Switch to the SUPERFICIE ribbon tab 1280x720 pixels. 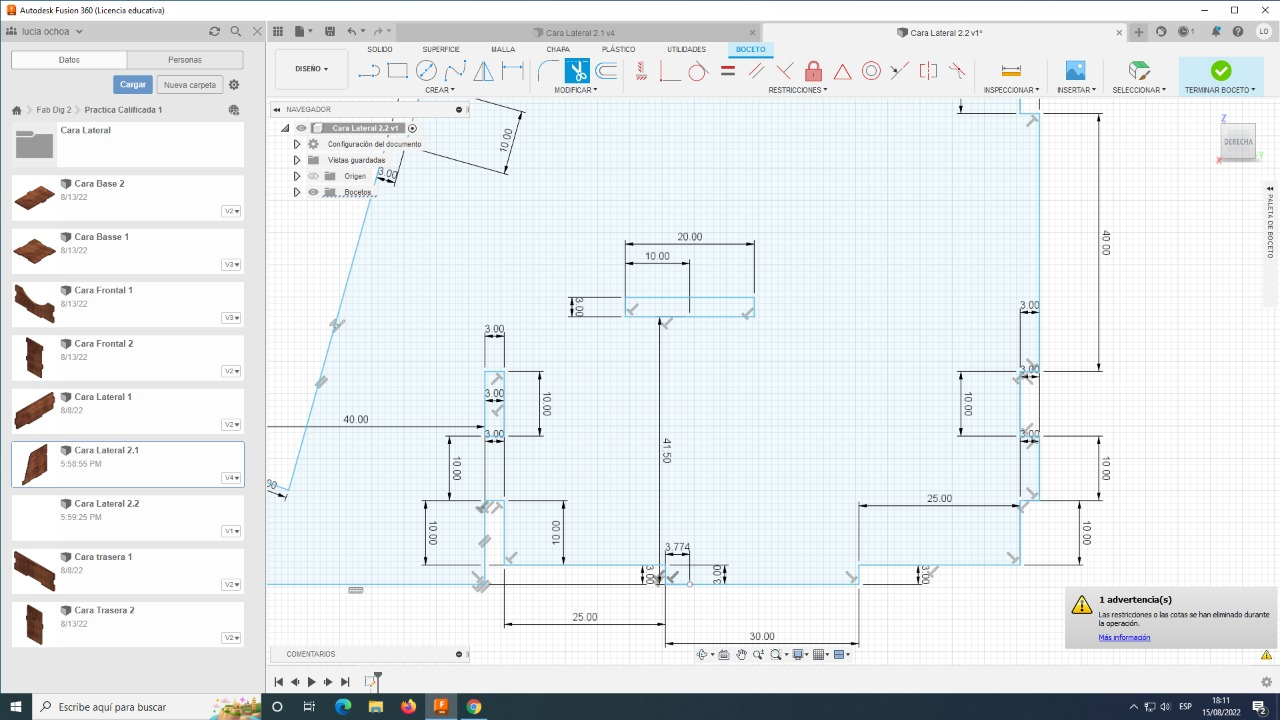441,49
